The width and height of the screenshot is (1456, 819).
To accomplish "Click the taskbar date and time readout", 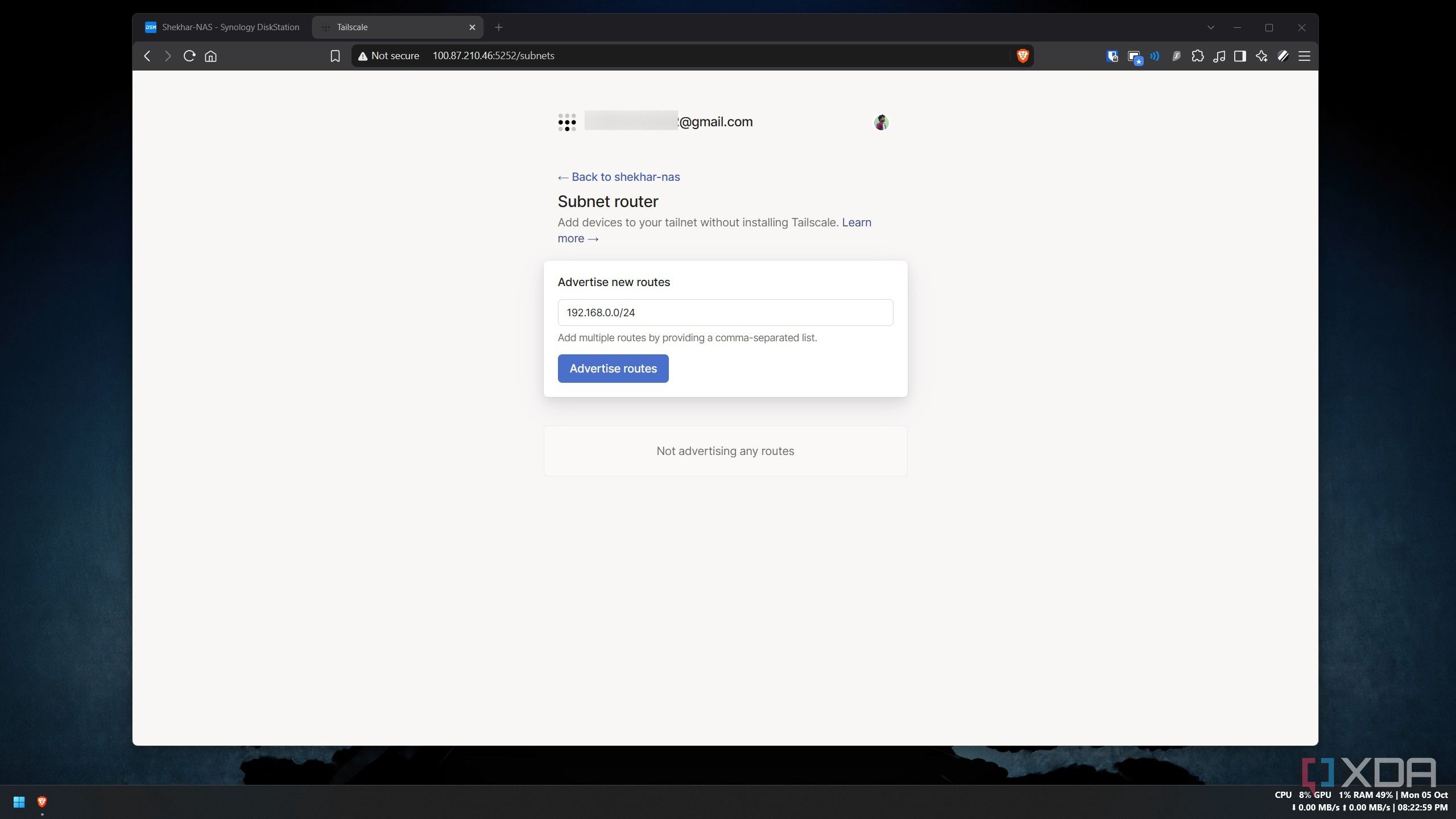I will (1424, 801).
